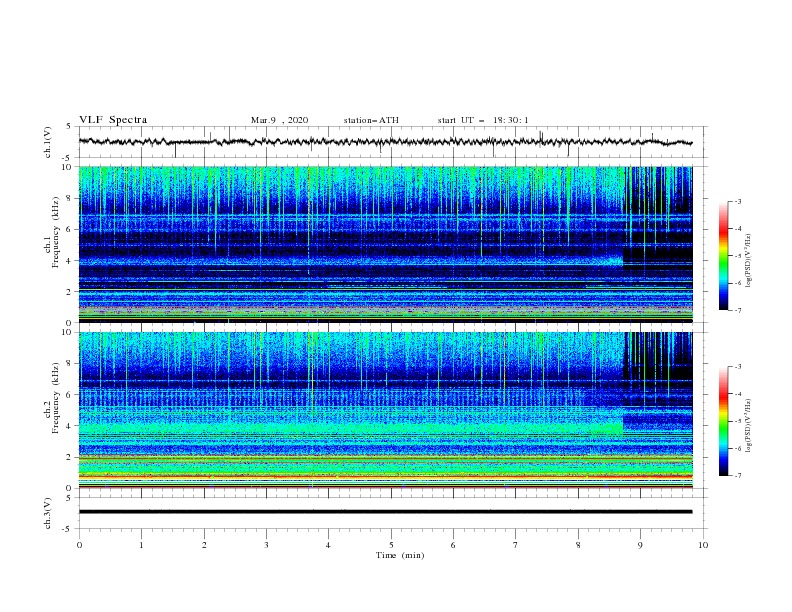Click time axis tick label "1"

point(141,545)
